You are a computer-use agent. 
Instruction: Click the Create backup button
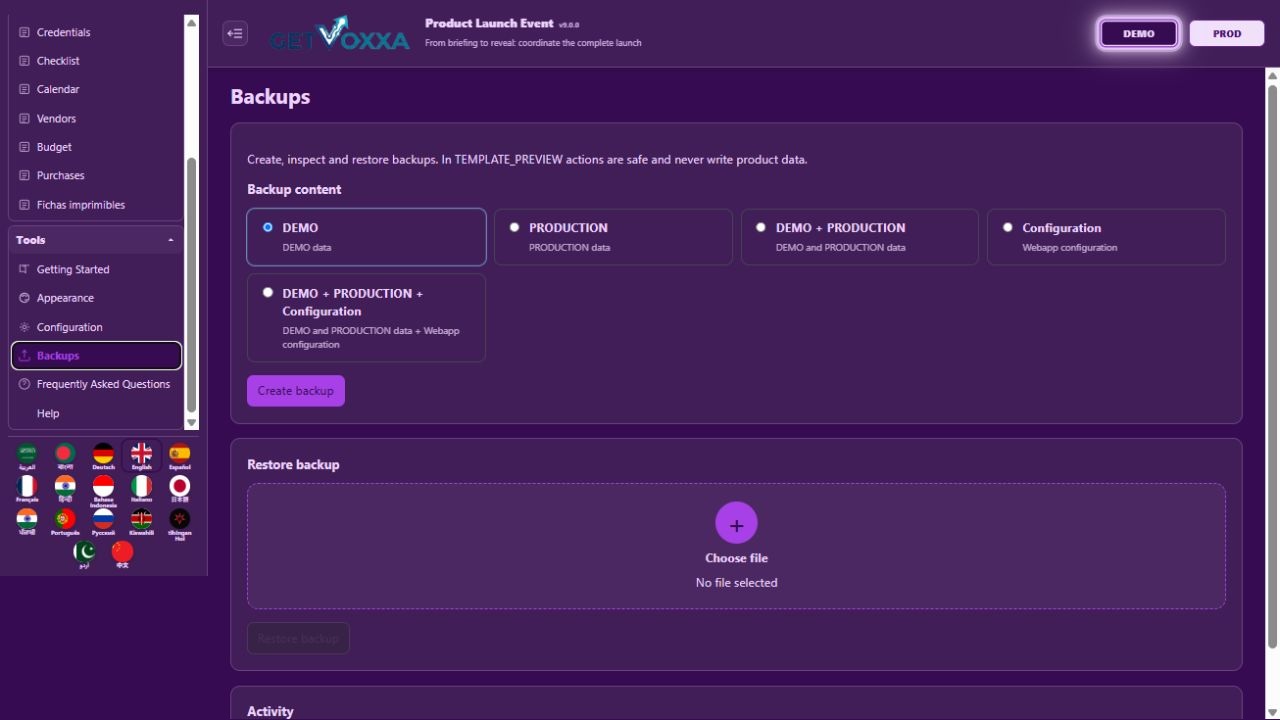296,391
